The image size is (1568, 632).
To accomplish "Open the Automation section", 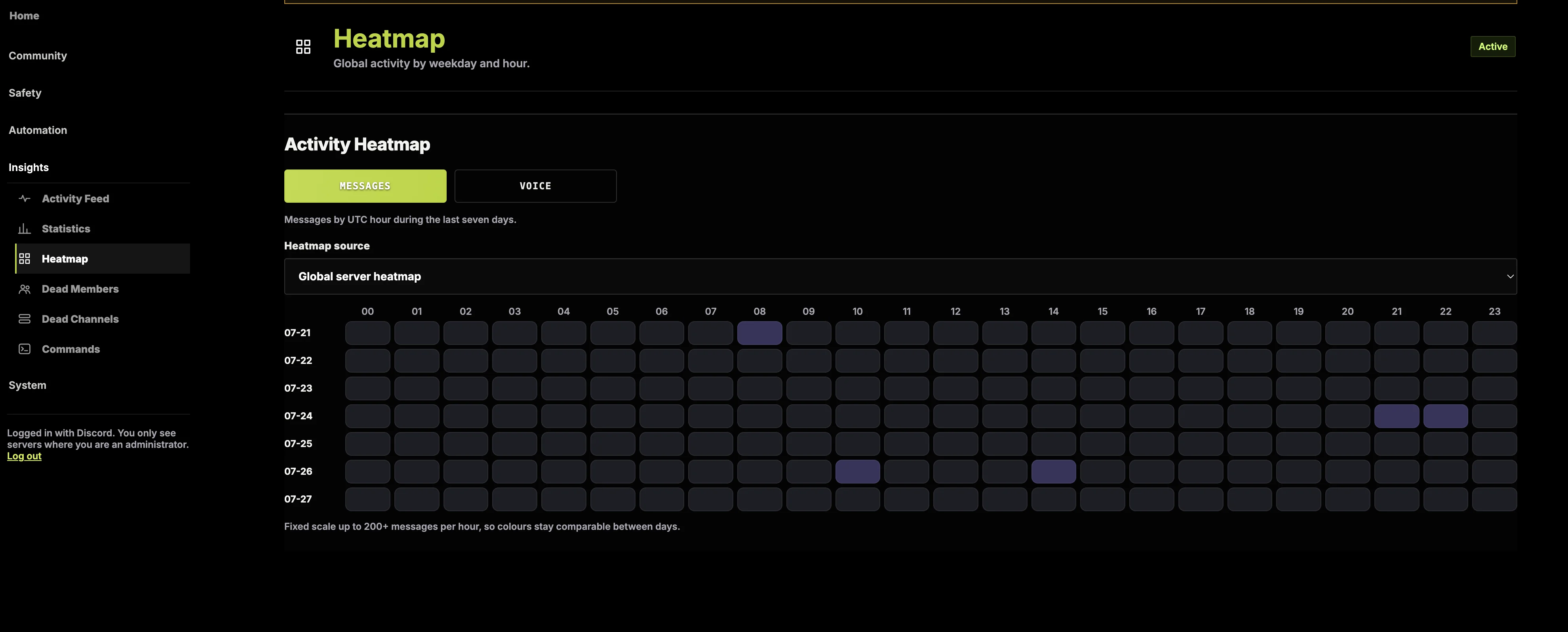I will point(38,130).
